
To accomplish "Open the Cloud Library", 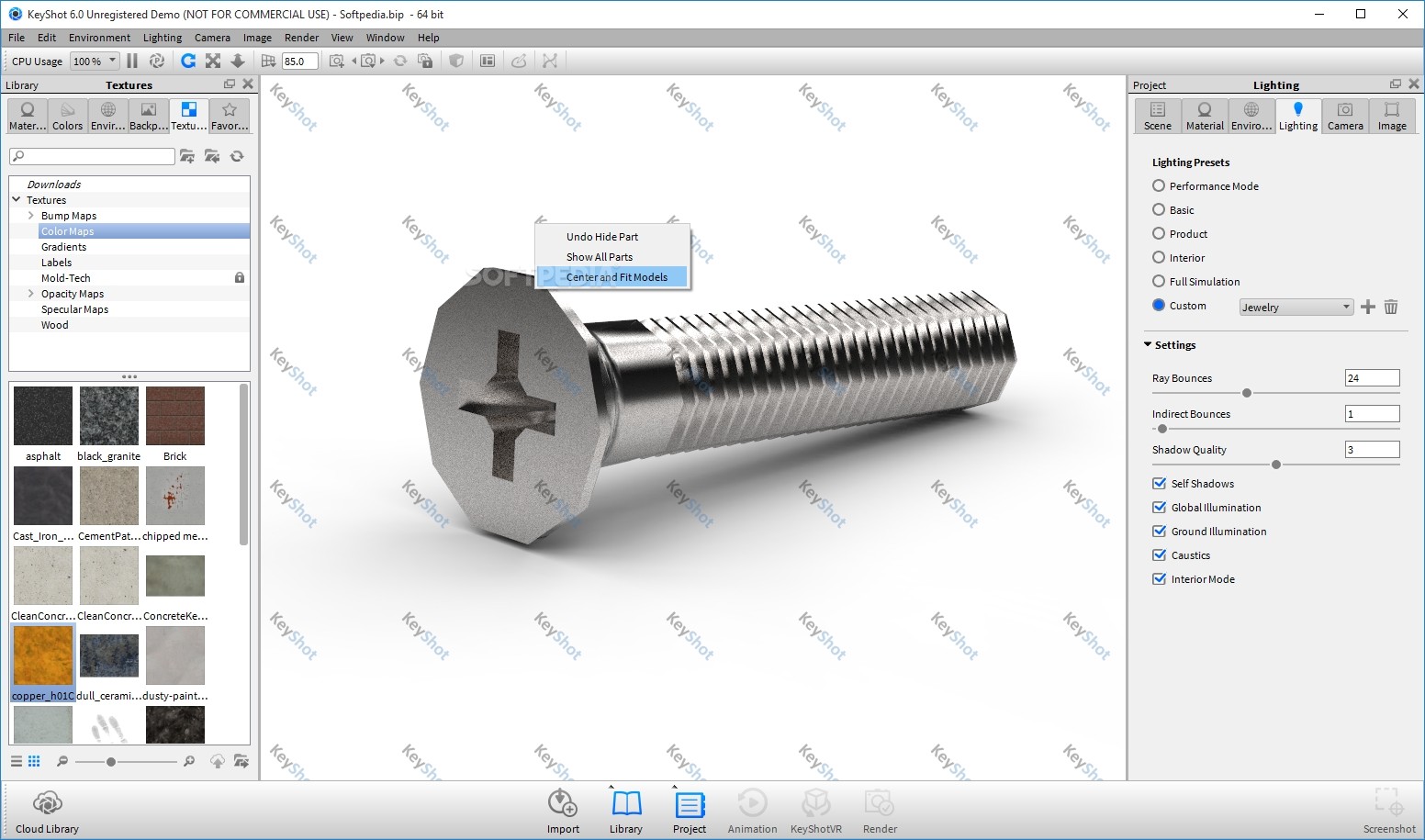I will (x=48, y=812).
